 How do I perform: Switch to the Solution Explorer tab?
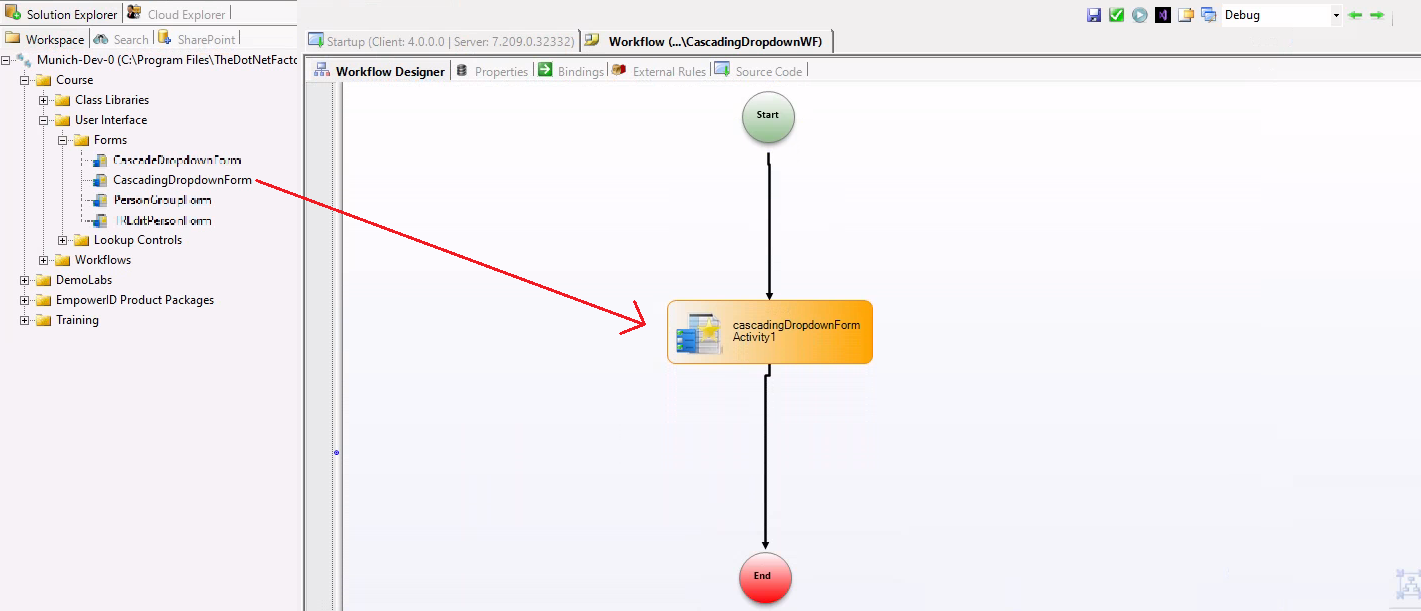(62, 14)
